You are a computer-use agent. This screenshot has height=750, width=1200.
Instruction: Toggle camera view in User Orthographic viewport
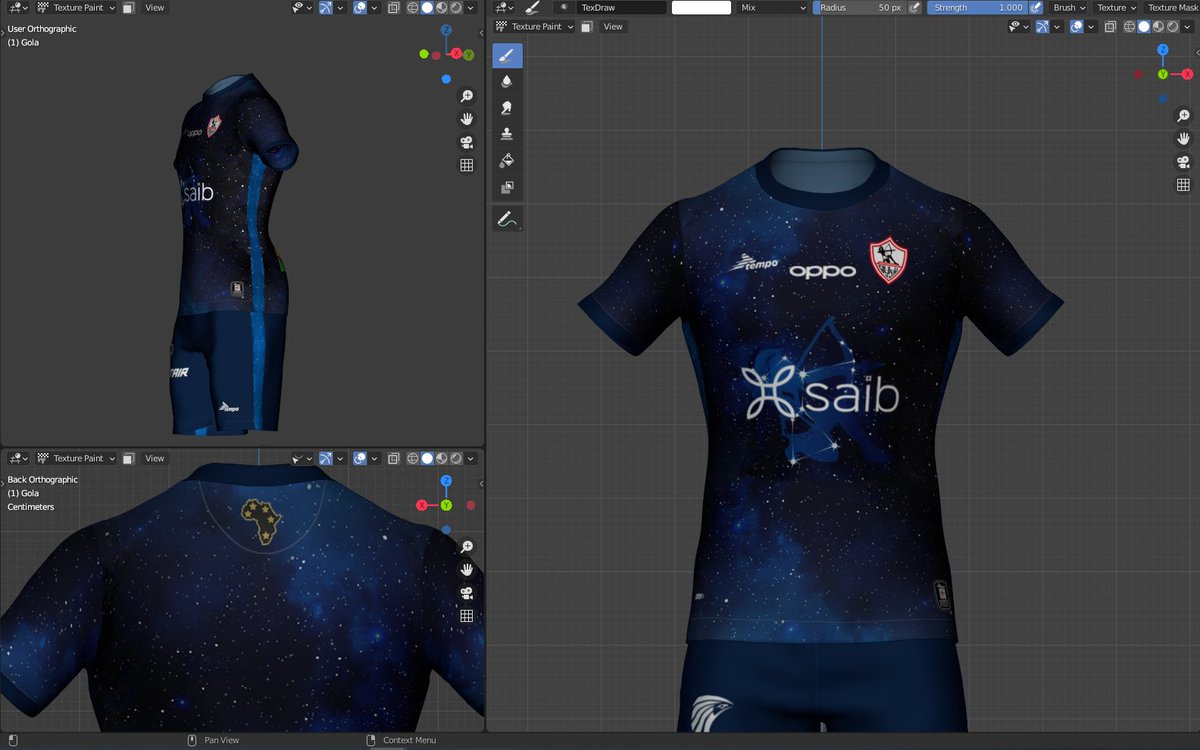[x=466, y=142]
